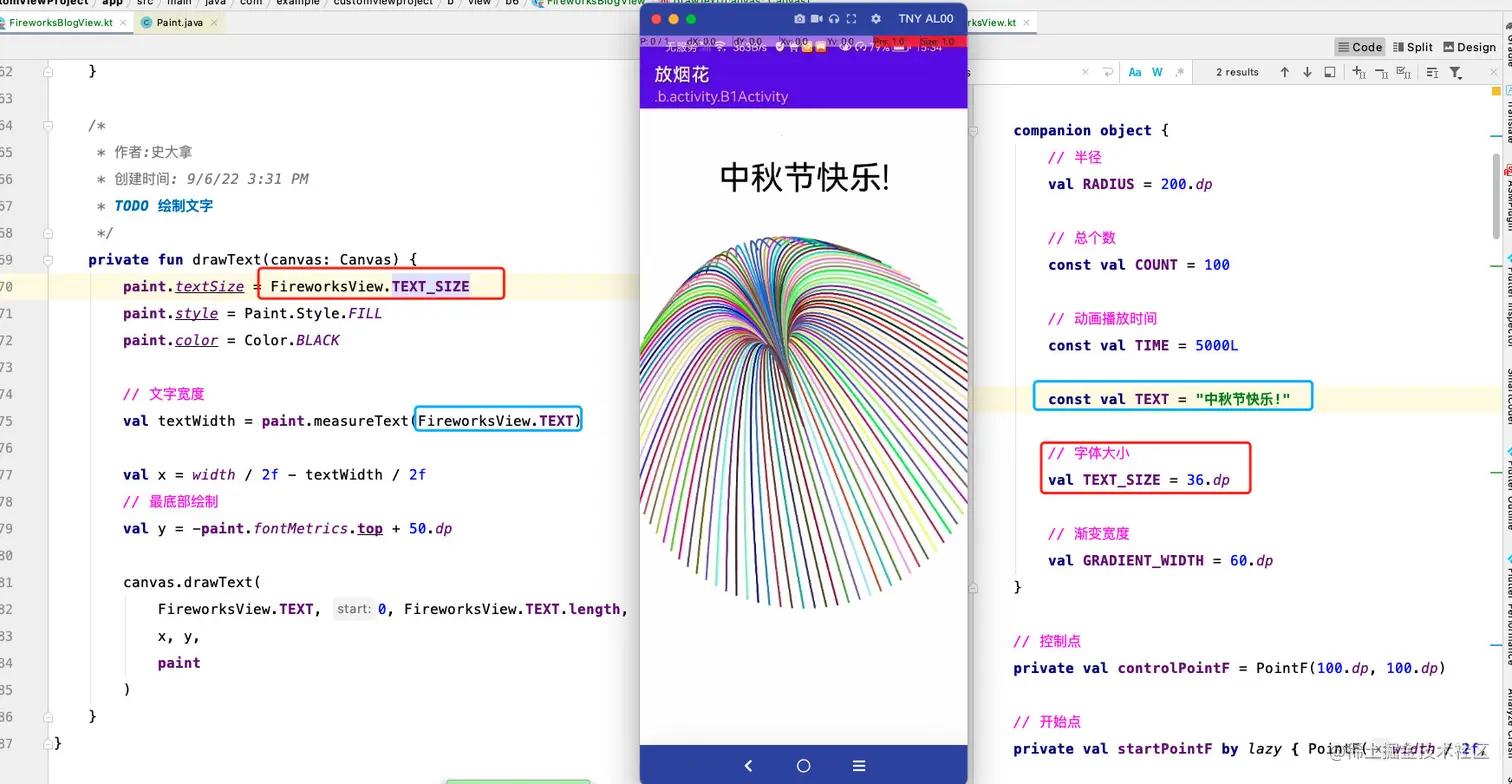
Task: Click the 中秋节快乐! text in emulator
Action: 804,177
